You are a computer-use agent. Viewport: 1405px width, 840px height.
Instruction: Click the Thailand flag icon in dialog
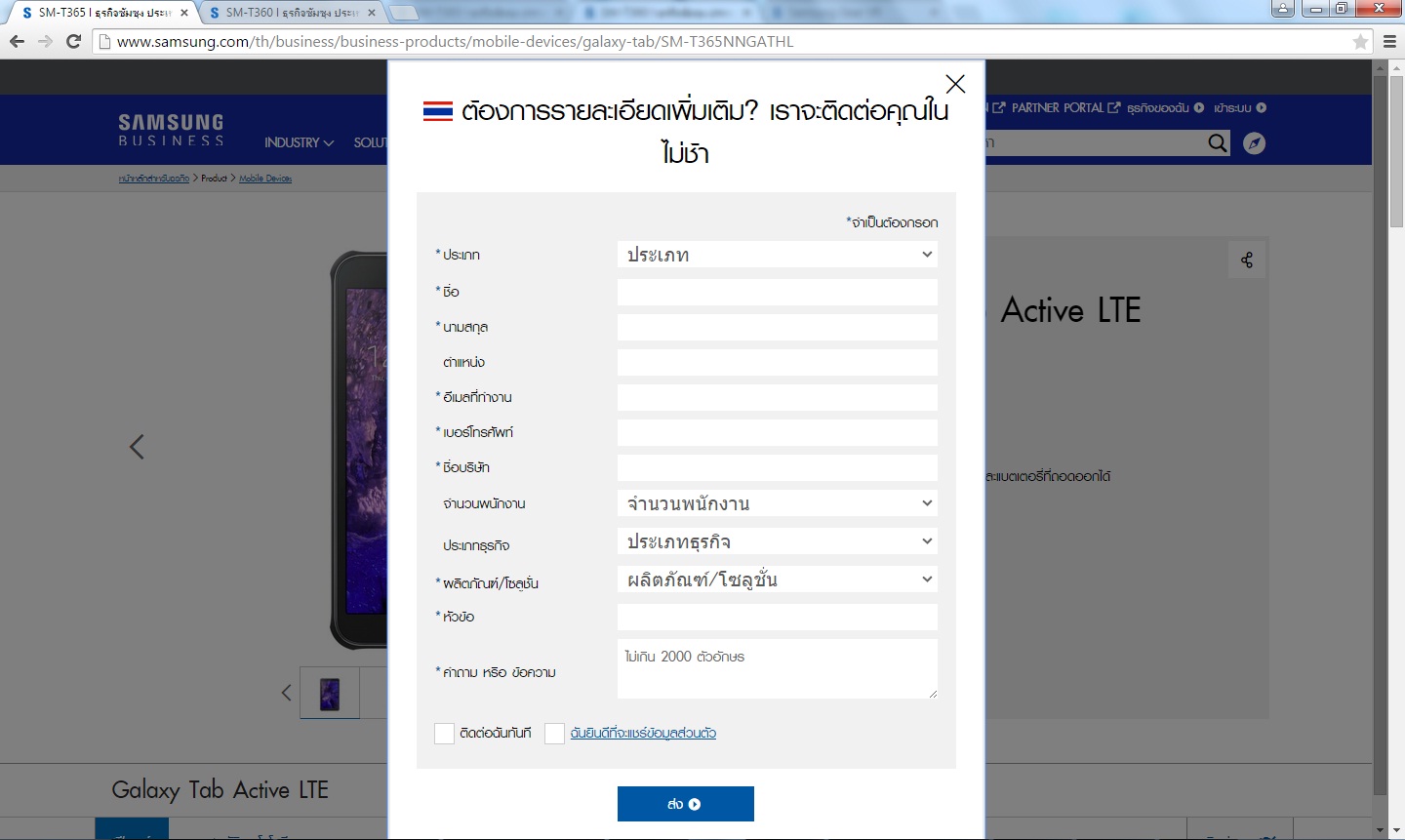(x=438, y=111)
